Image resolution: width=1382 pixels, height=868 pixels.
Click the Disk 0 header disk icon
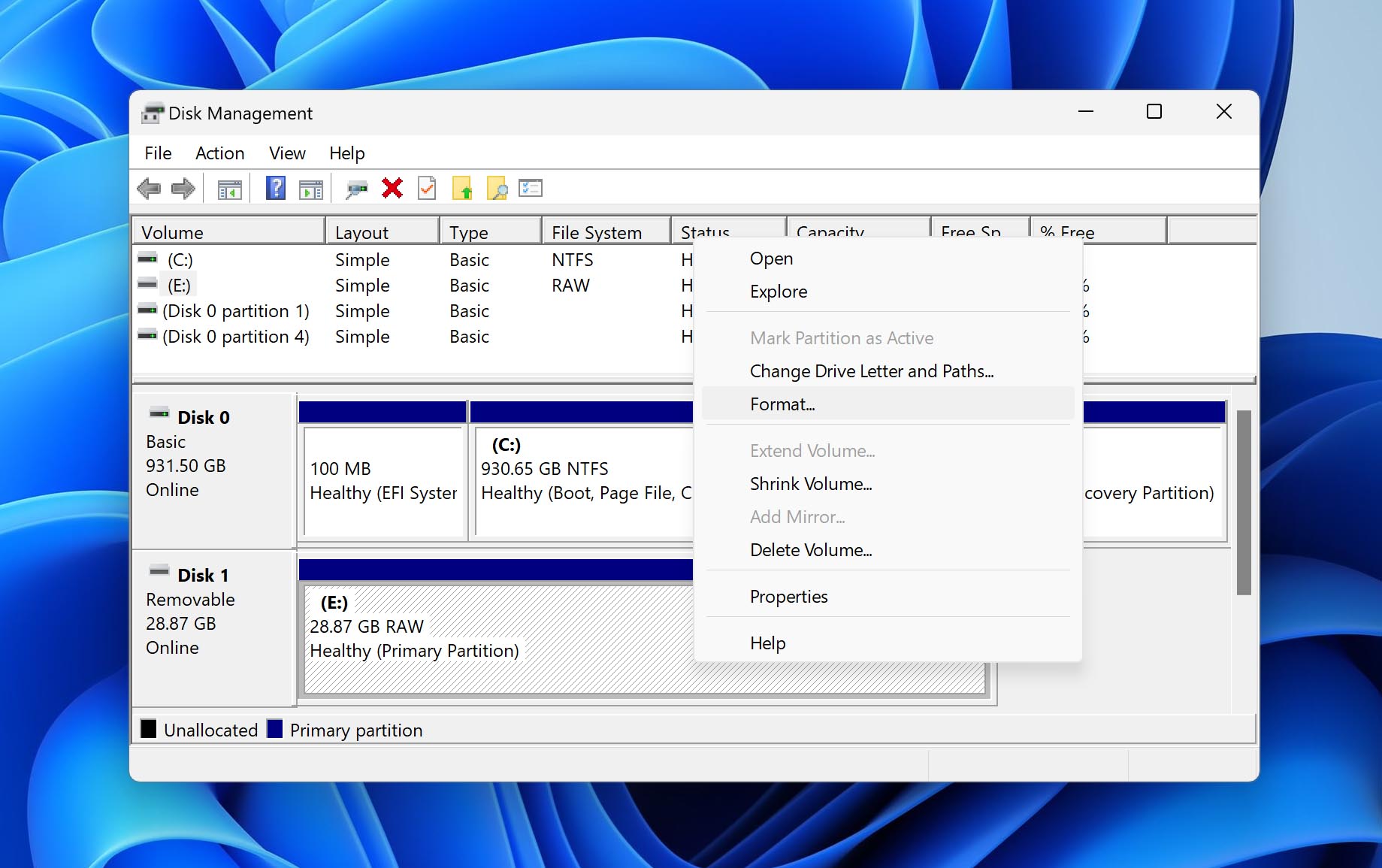pyautogui.click(x=159, y=413)
